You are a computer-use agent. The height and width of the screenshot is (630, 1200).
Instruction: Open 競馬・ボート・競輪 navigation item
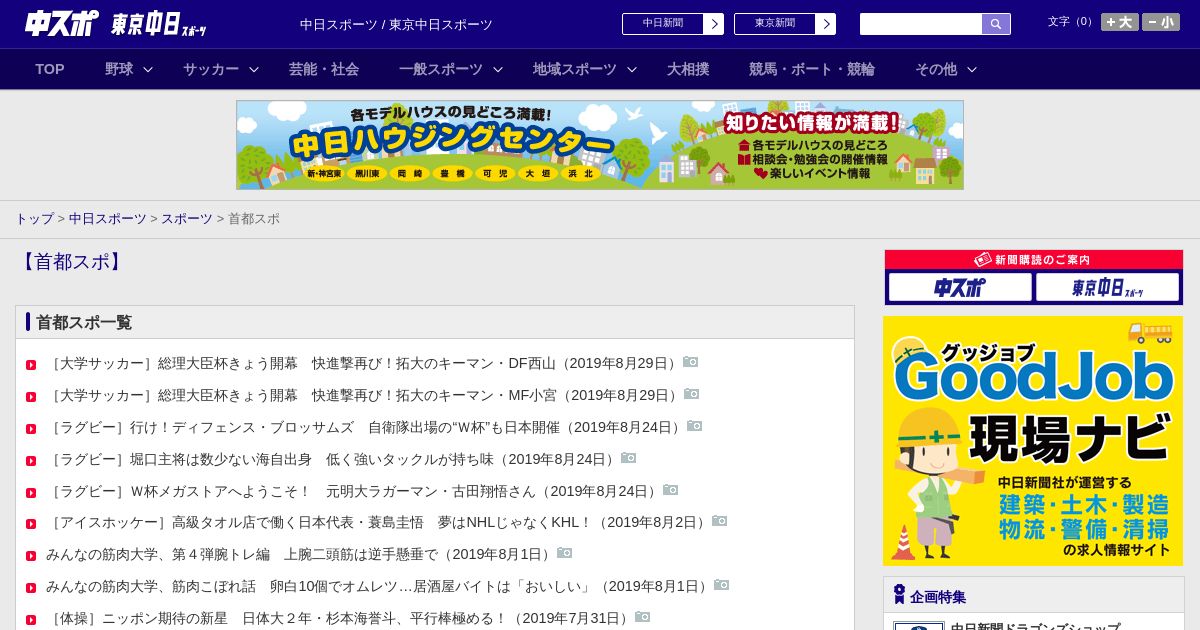(812, 69)
